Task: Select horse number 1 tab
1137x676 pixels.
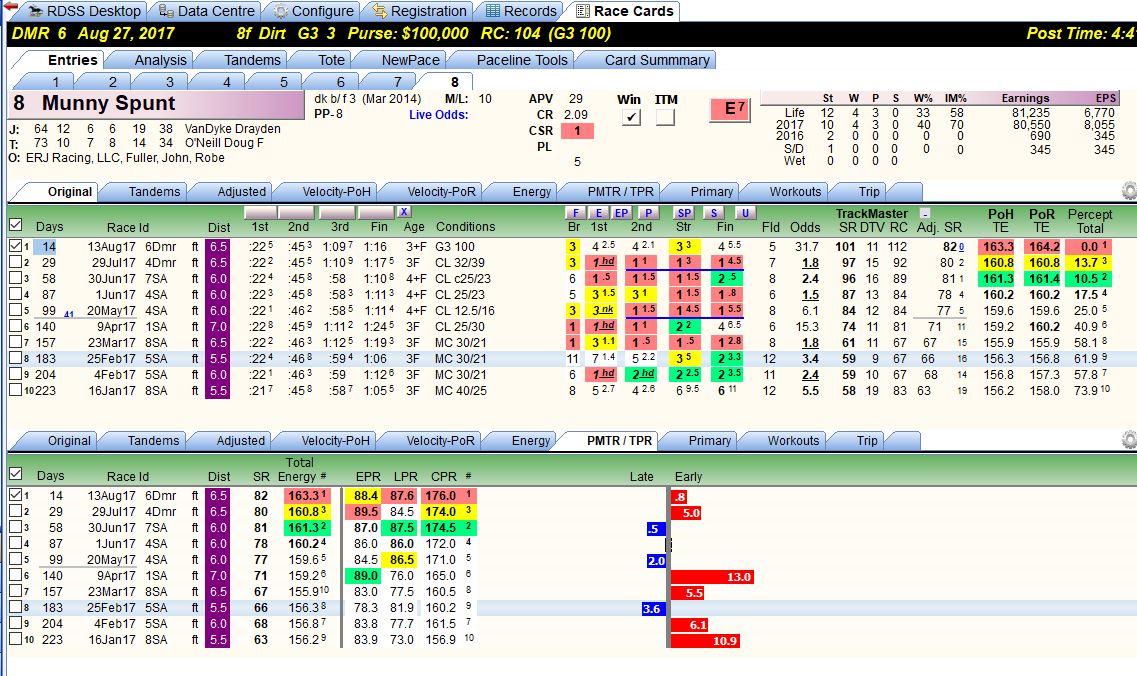Action: click(55, 81)
